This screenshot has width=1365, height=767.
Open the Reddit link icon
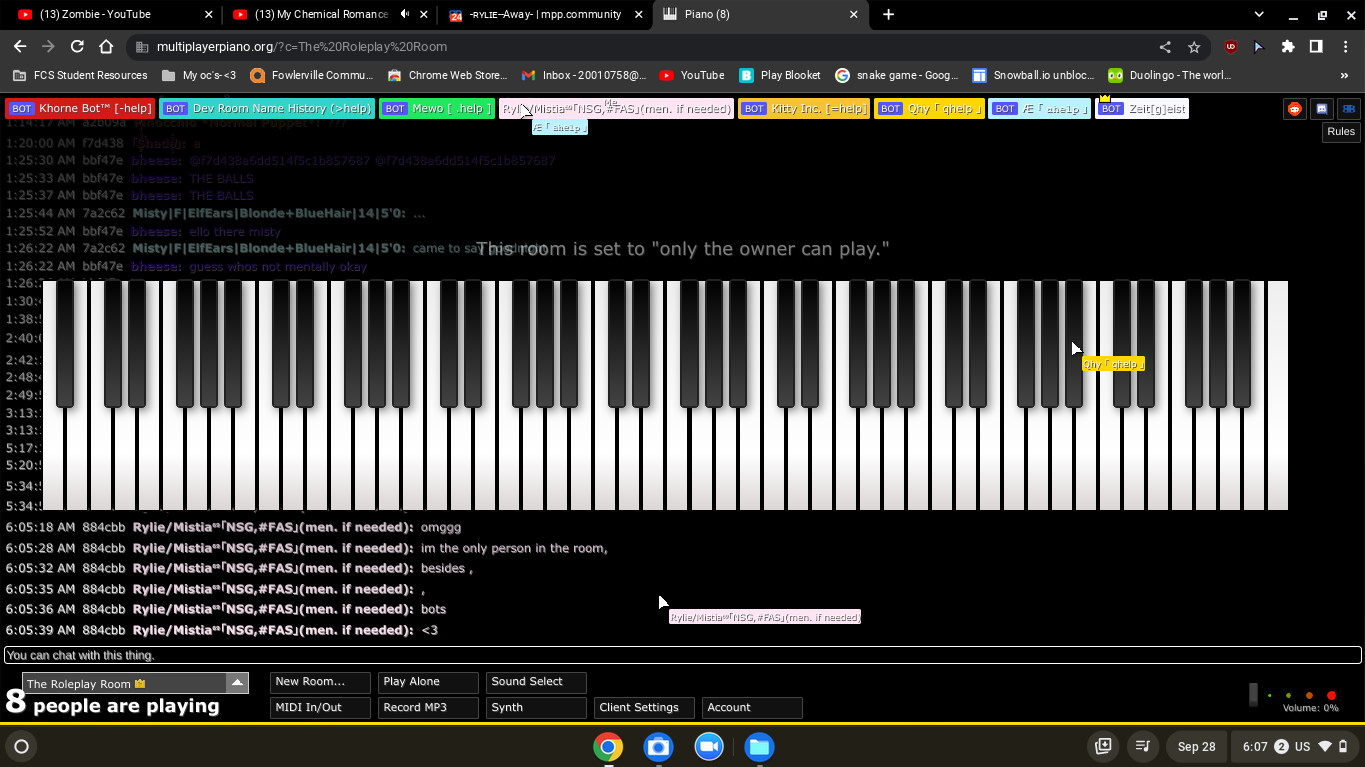point(1294,109)
